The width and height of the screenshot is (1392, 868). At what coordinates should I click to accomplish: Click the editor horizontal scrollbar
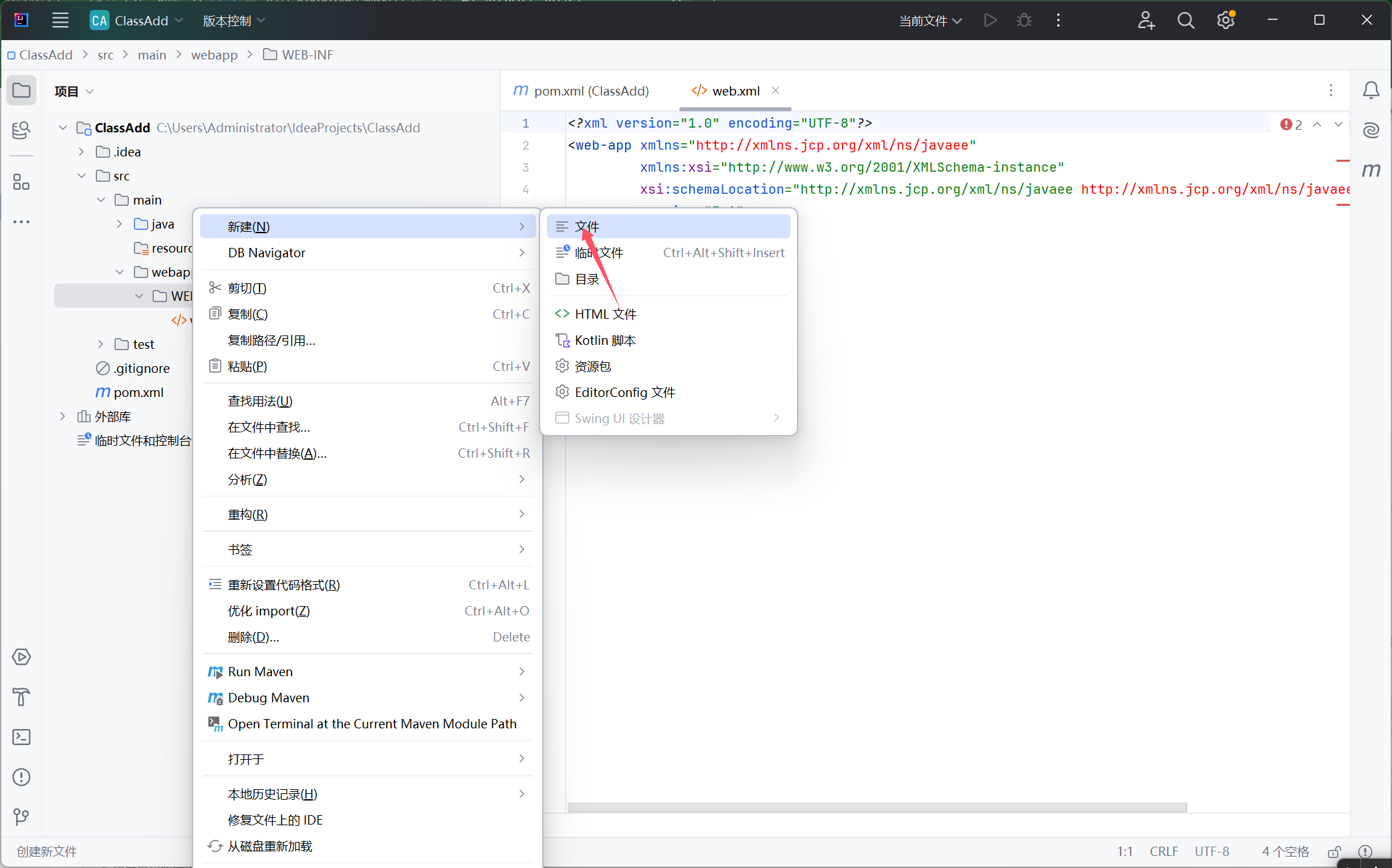(x=876, y=807)
